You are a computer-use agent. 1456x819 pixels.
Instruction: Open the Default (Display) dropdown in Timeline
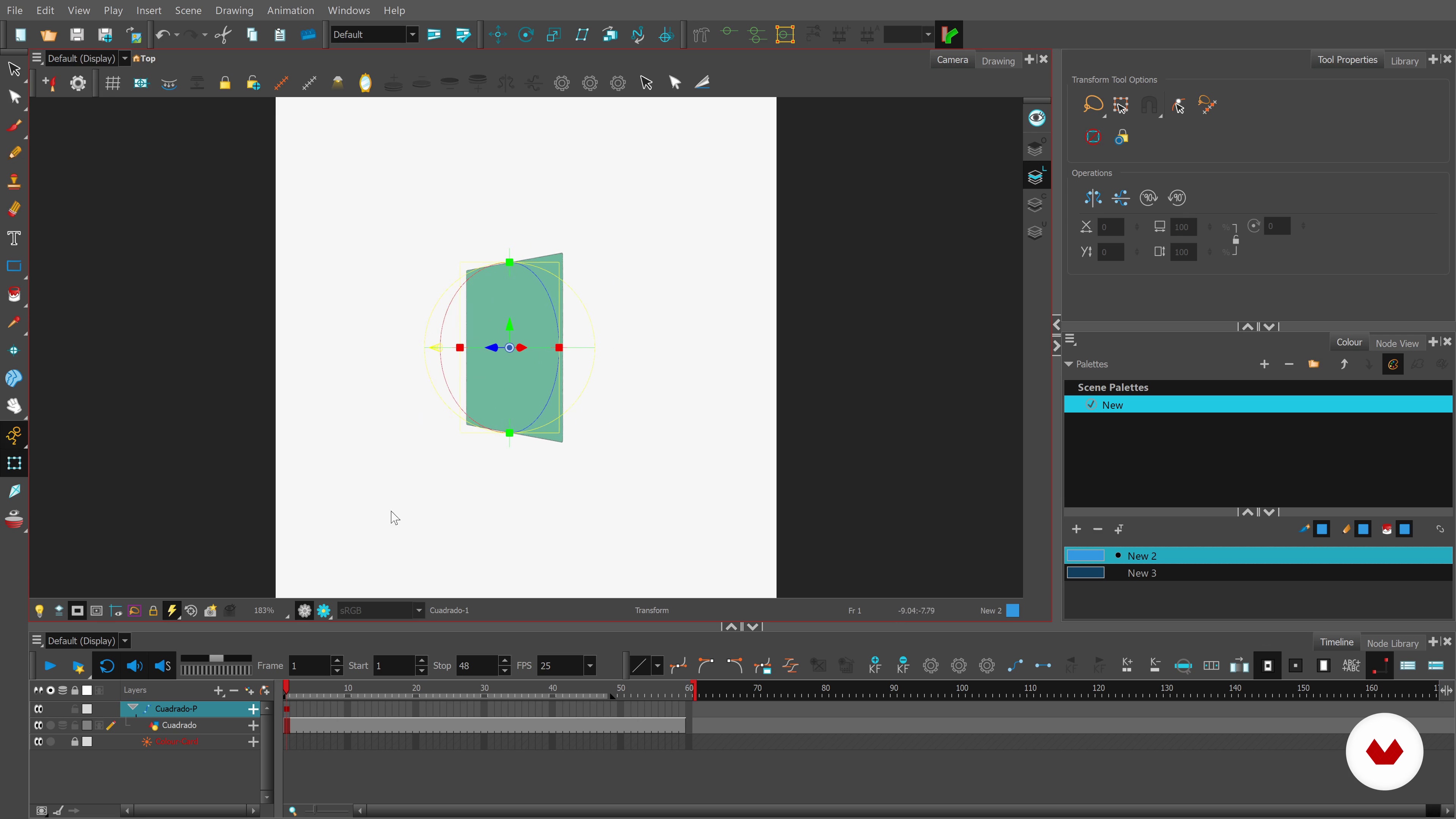pyautogui.click(x=124, y=640)
